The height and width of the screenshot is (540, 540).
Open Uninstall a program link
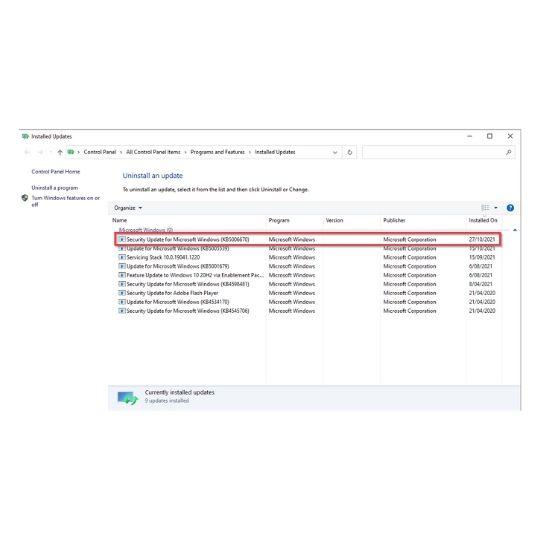click(x=55, y=188)
